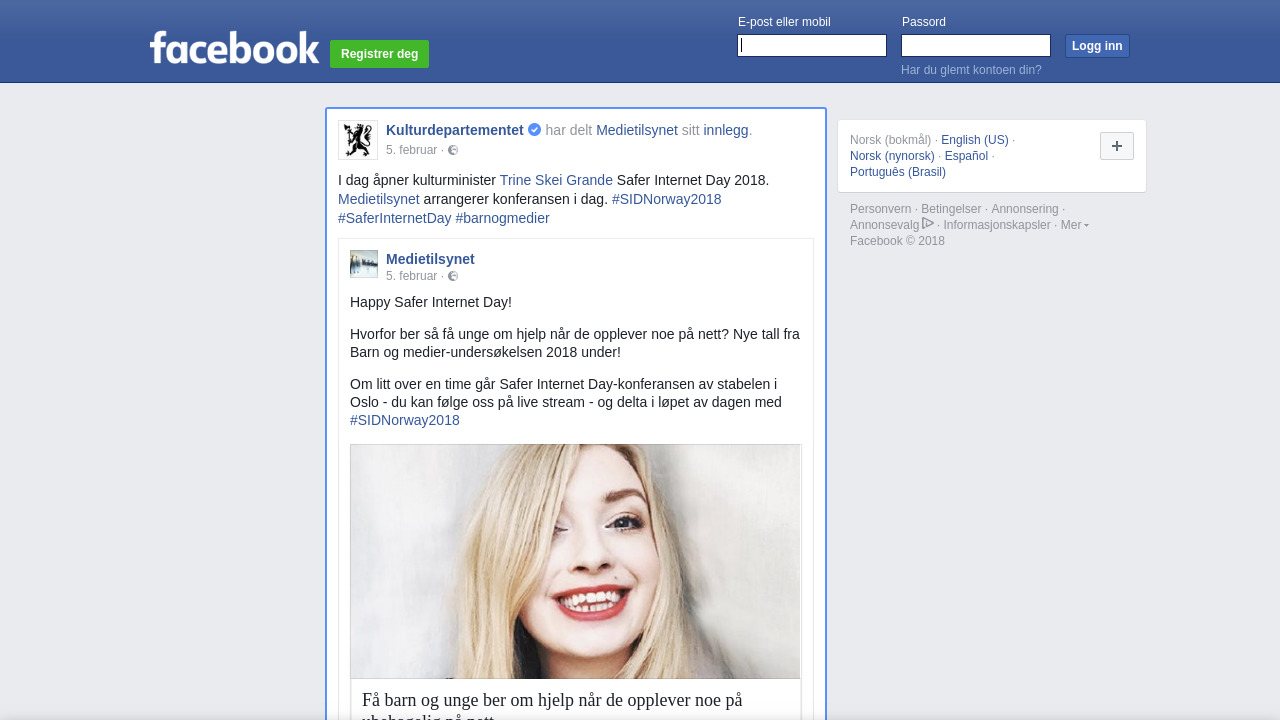Viewport: 1280px width, 720px height.
Task: Click #SaferInternetDay hashtag
Action: [x=395, y=218]
